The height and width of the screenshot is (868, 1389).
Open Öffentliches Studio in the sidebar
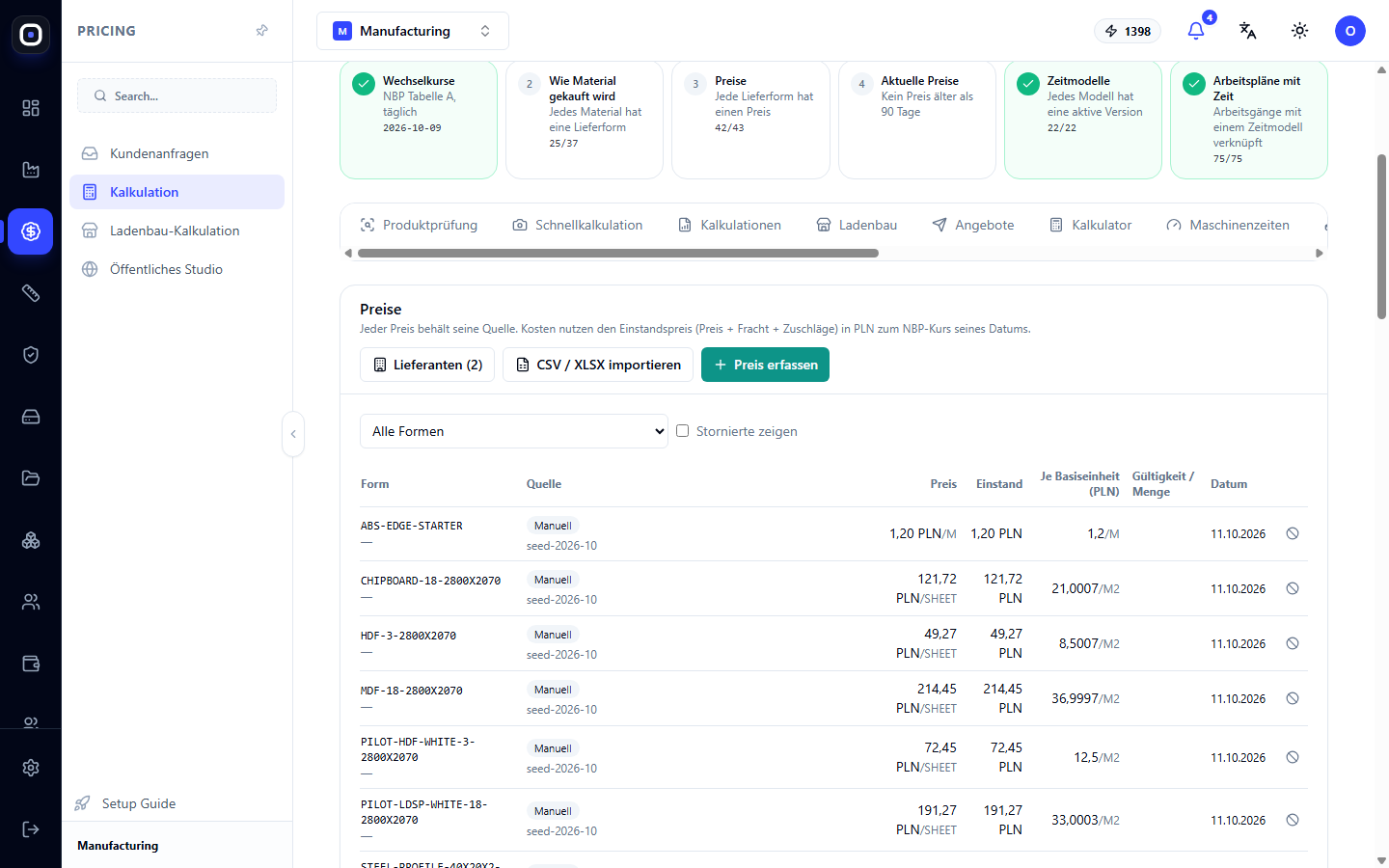177,269
